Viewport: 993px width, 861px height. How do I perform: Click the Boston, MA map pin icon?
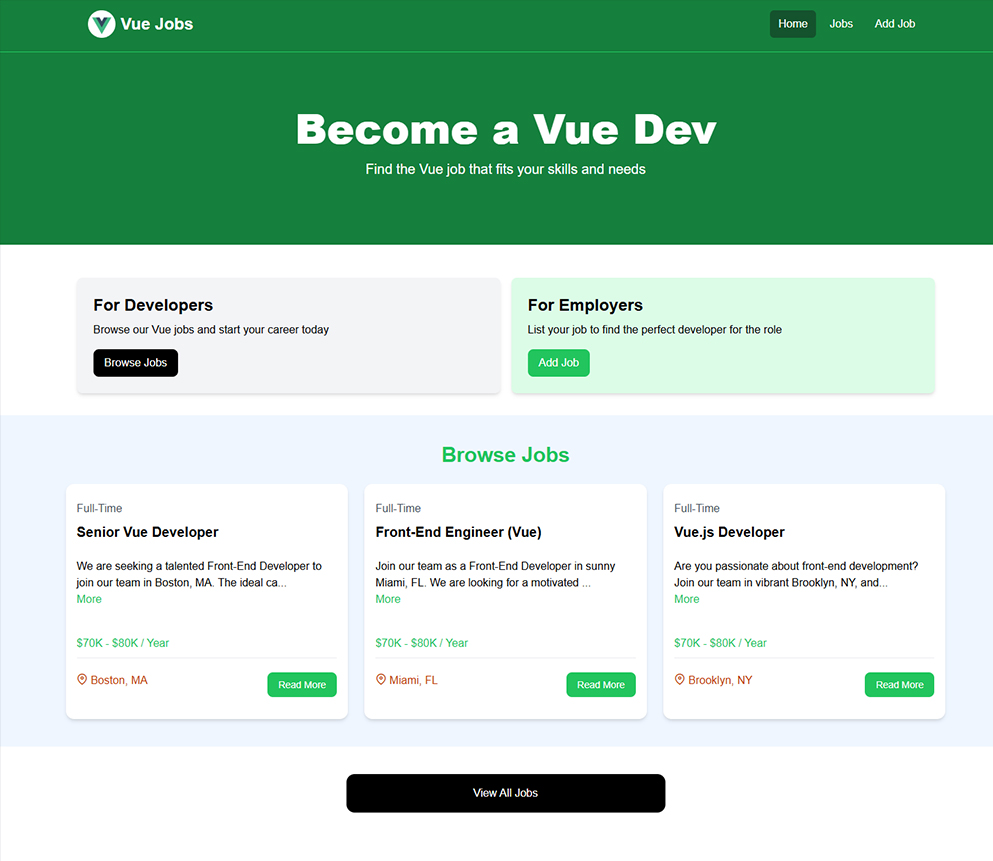pos(82,679)
